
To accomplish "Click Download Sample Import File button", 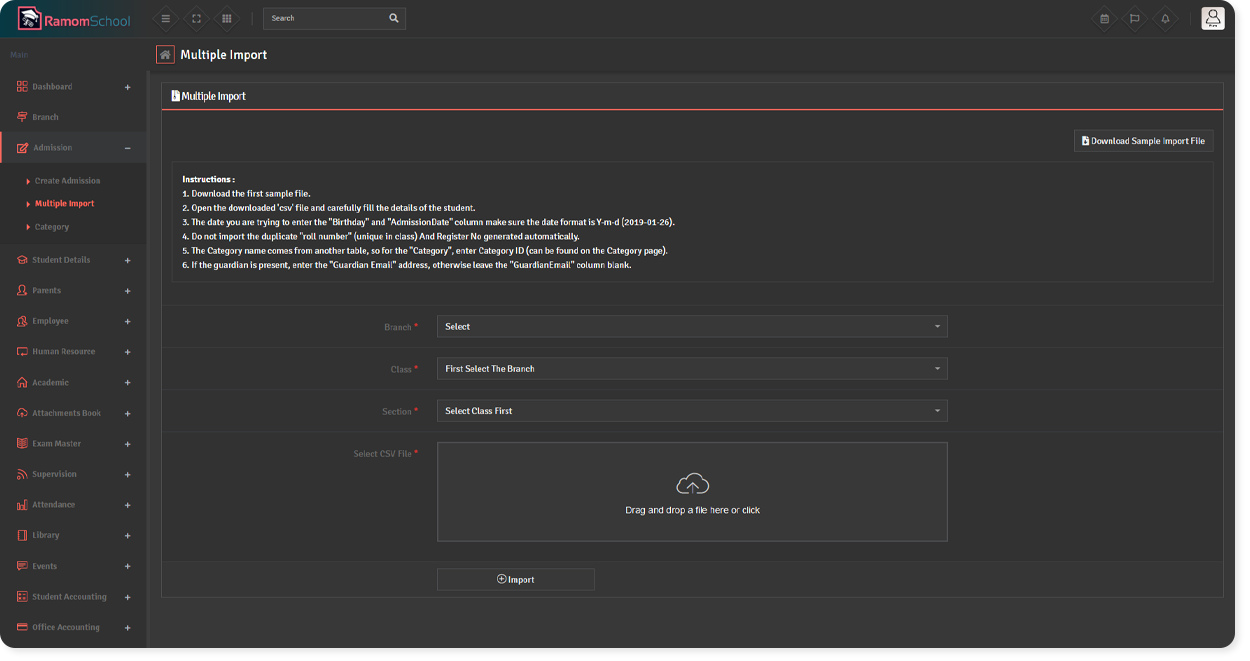I will [1143, 141].
